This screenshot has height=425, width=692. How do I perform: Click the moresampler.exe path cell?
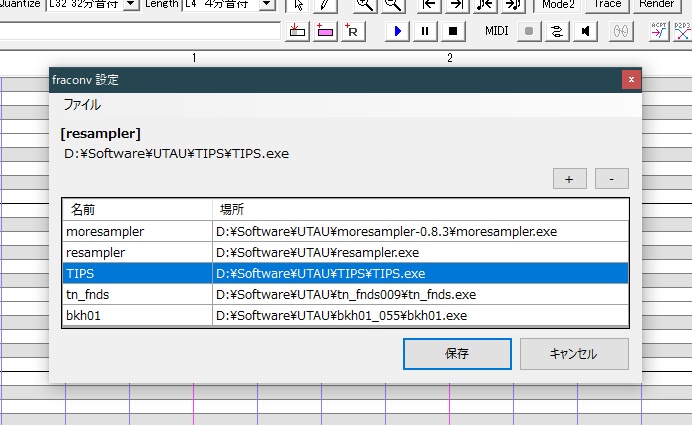421,231
